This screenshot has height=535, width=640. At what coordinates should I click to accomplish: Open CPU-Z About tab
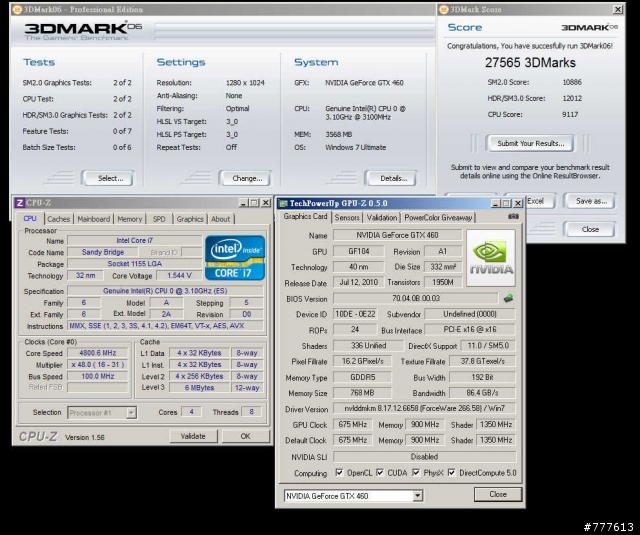220,219
